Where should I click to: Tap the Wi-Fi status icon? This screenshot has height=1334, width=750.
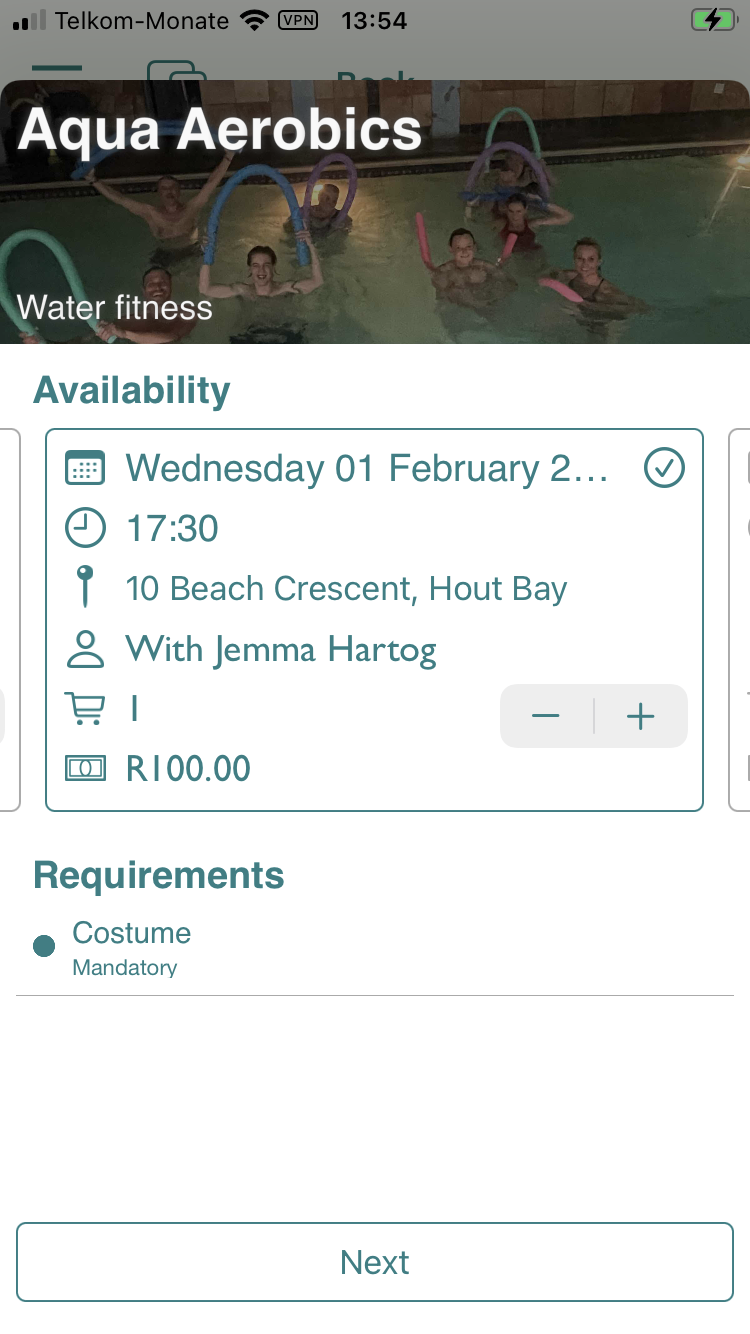[255, 20]
